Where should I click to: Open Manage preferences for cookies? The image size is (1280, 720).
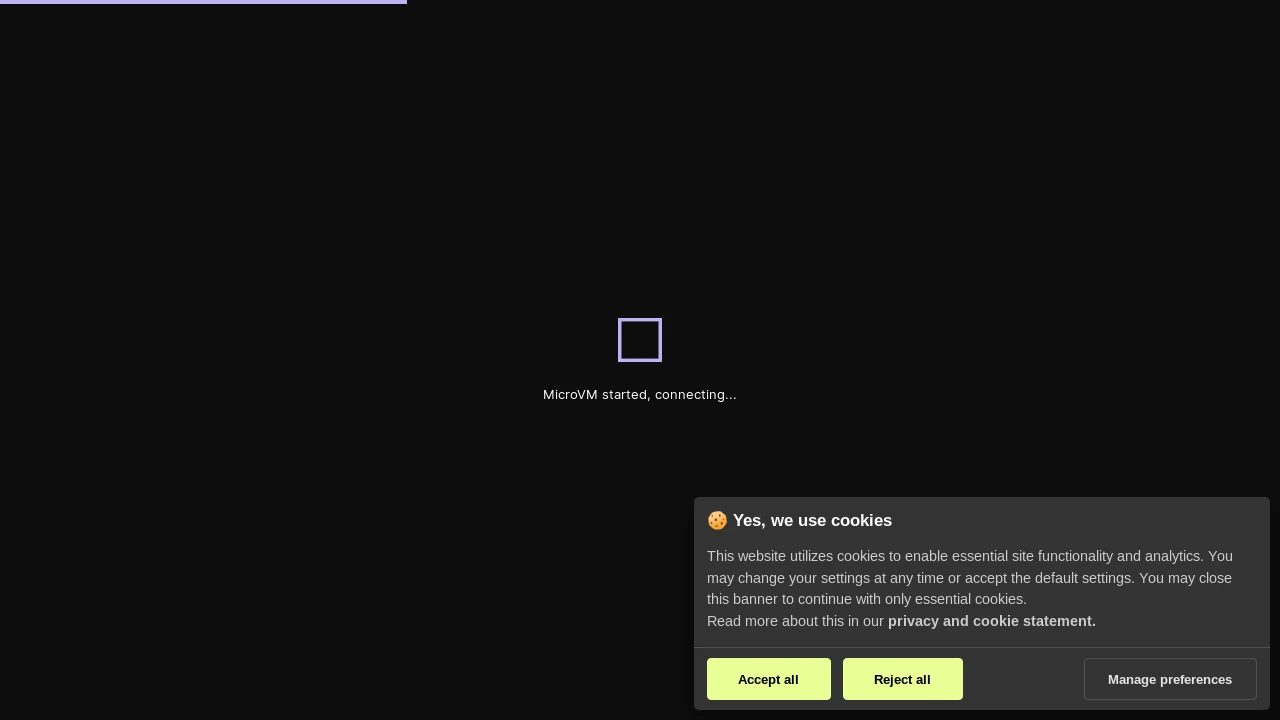1170,679
